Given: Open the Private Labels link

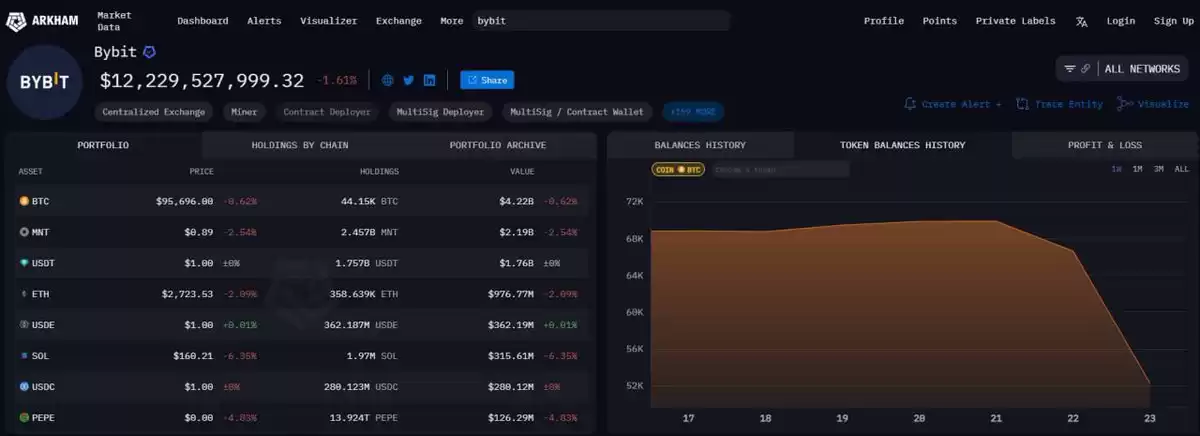Looking at the screenshot, I should click(1015, 21).
